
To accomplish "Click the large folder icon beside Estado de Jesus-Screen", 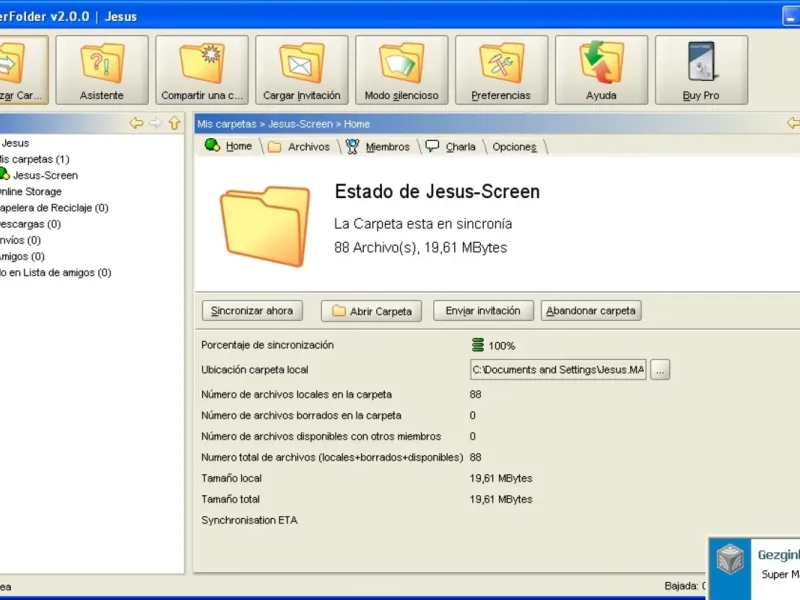I will click(265, 226).
